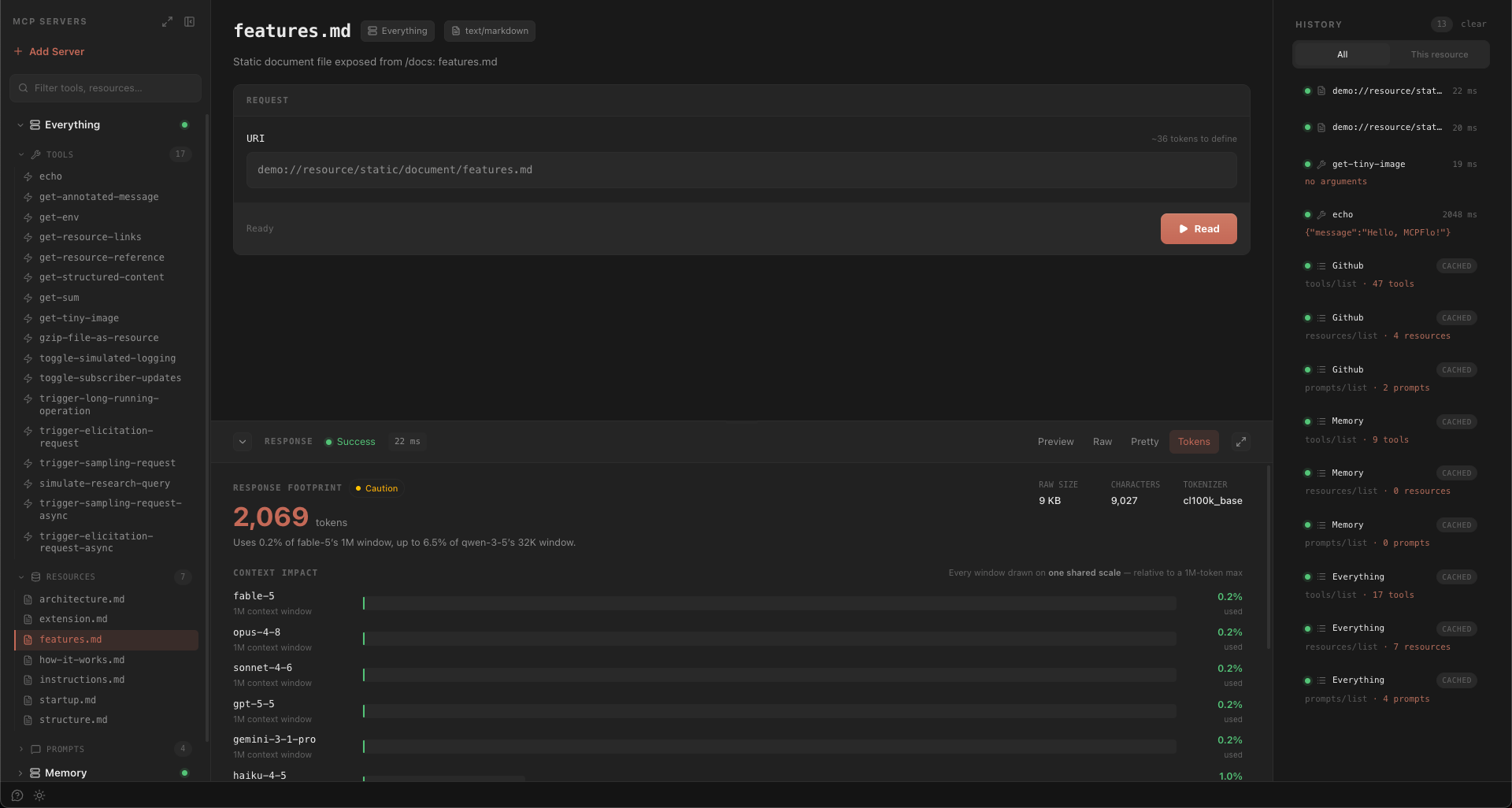Expand the MCP Servers sidebar
The image size is (1512, 808).
(x=167, y=22)
